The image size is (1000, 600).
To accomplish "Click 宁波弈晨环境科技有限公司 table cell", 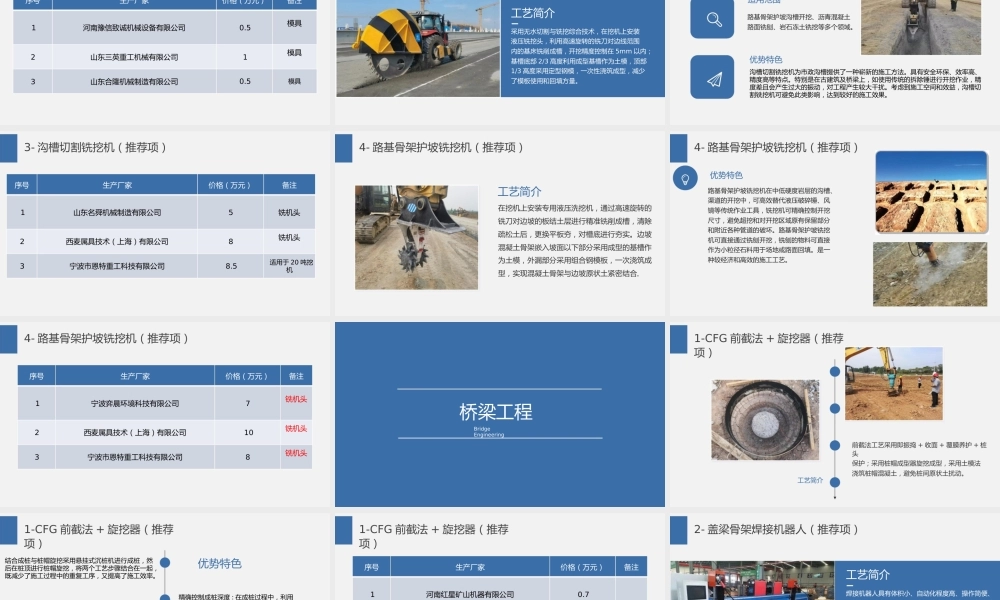I will click(135, 404).
